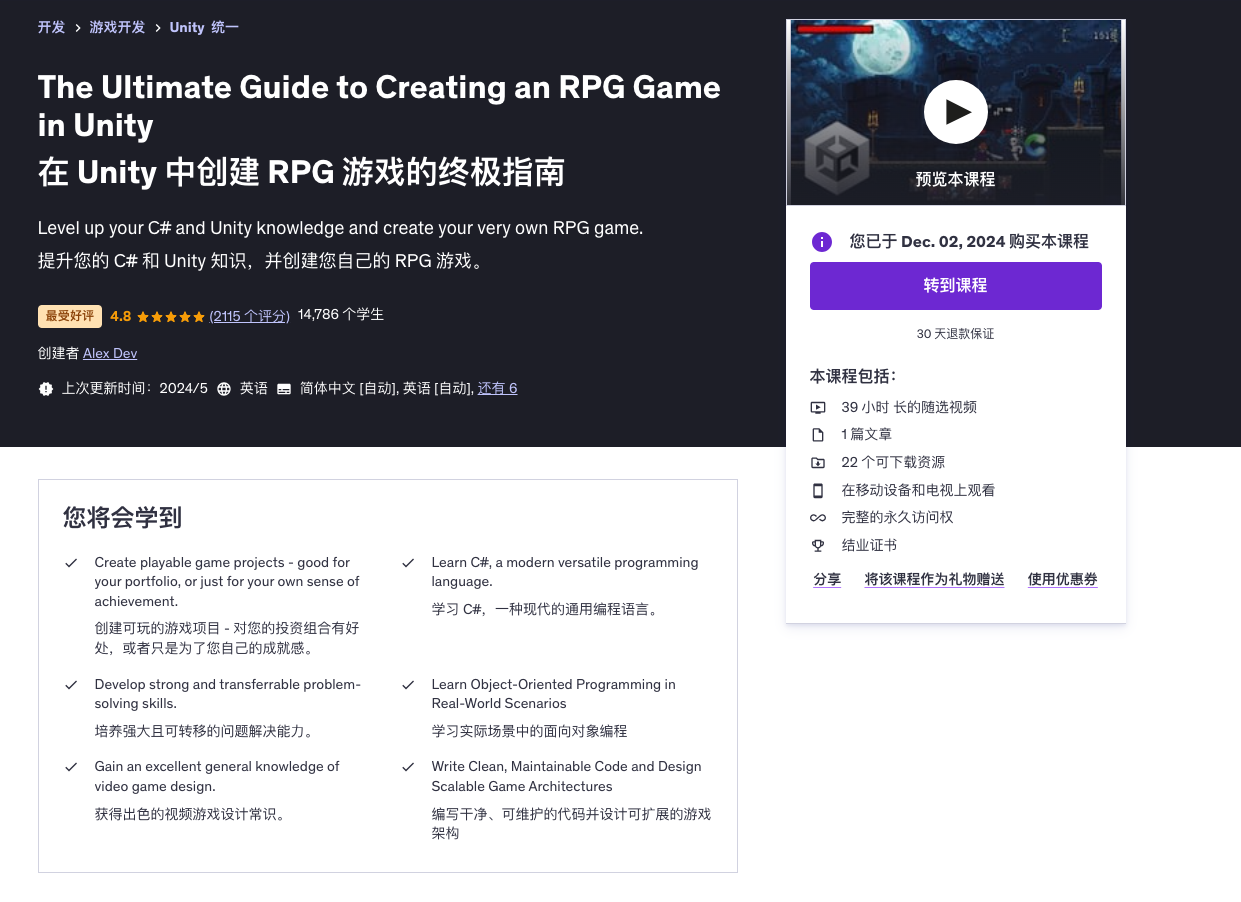Click the 上次更新时间：2024/5 text
1241x902 pixels.
click(x=135, y=388)
